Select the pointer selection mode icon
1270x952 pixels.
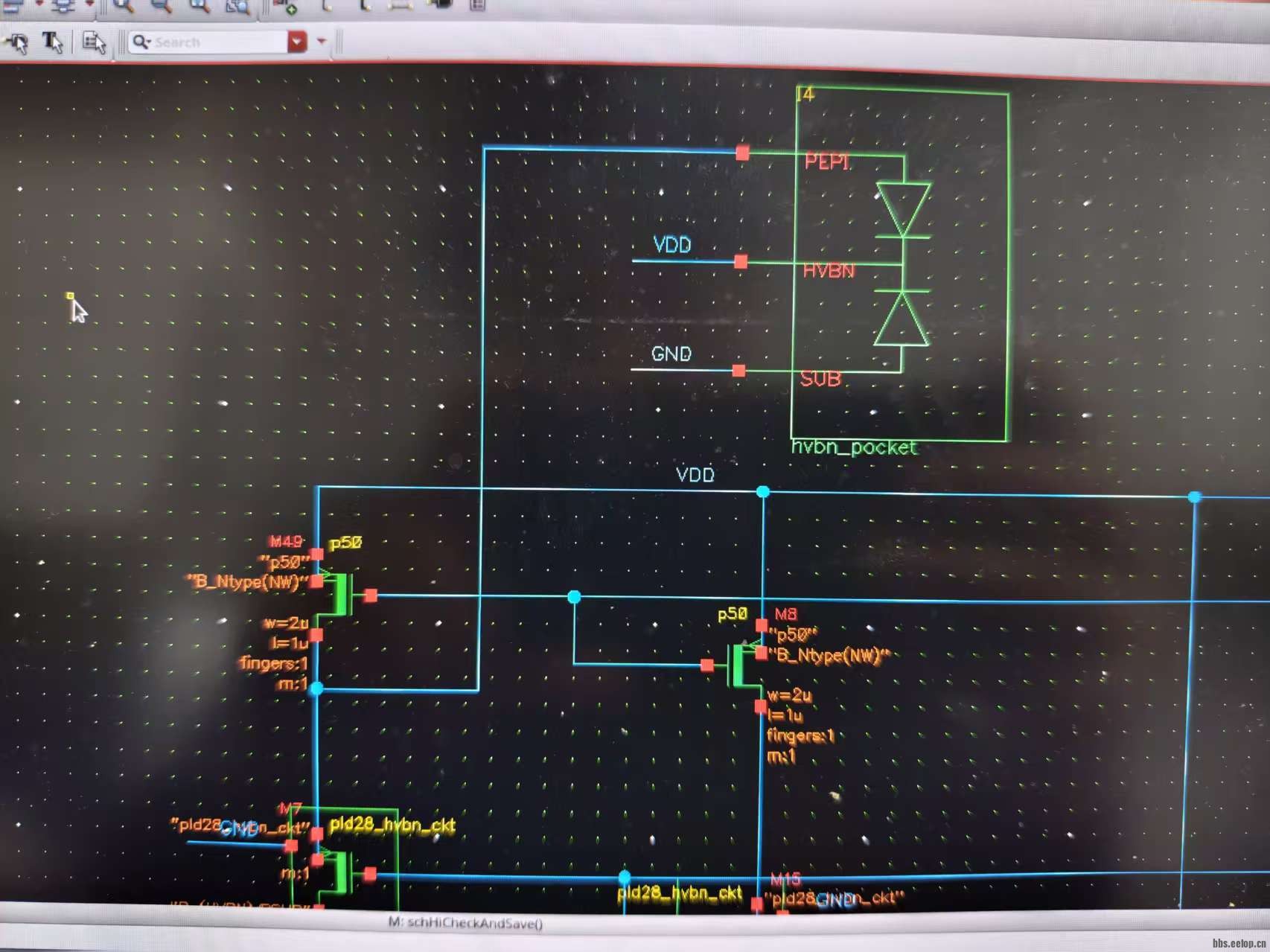pos(17,43)
